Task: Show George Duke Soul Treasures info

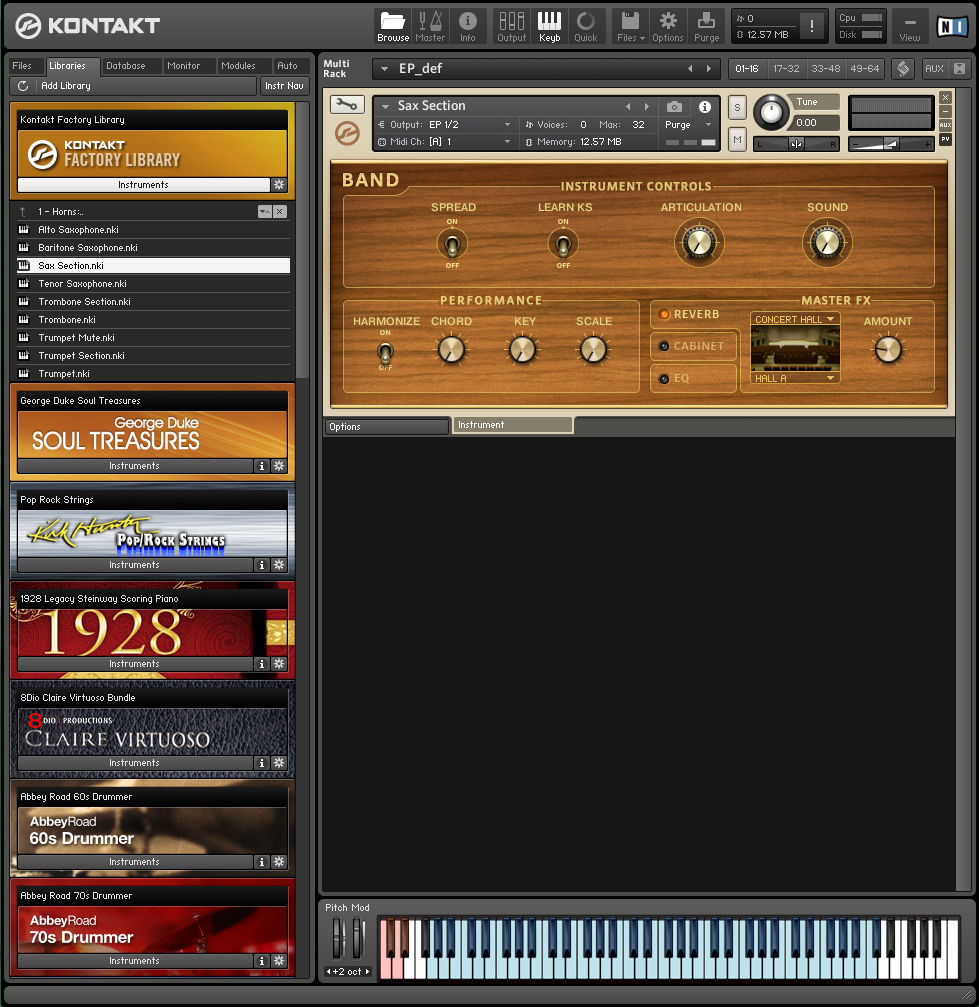Action: point(261,466)
